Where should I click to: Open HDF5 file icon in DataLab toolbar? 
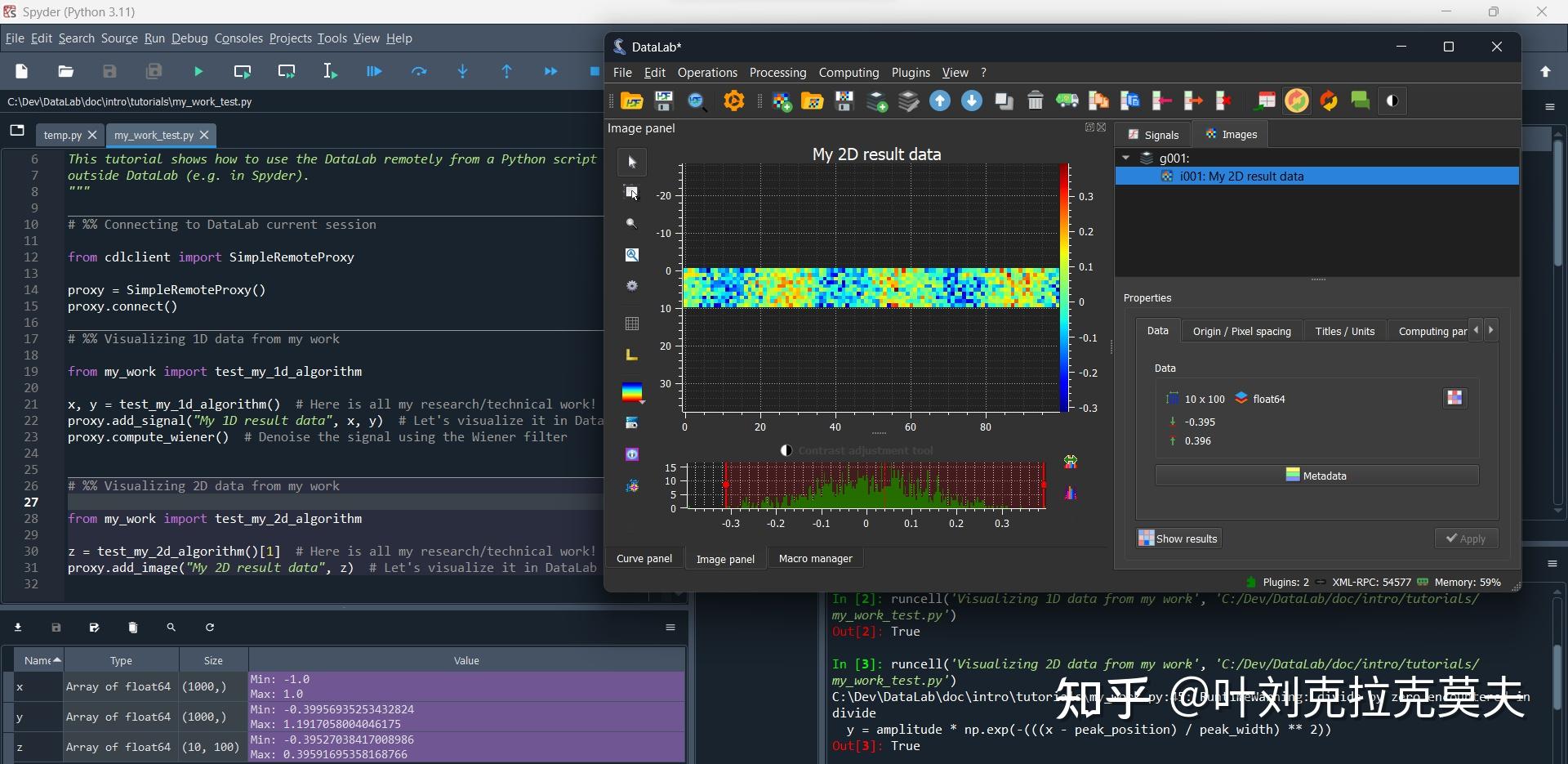coord(632,101)
